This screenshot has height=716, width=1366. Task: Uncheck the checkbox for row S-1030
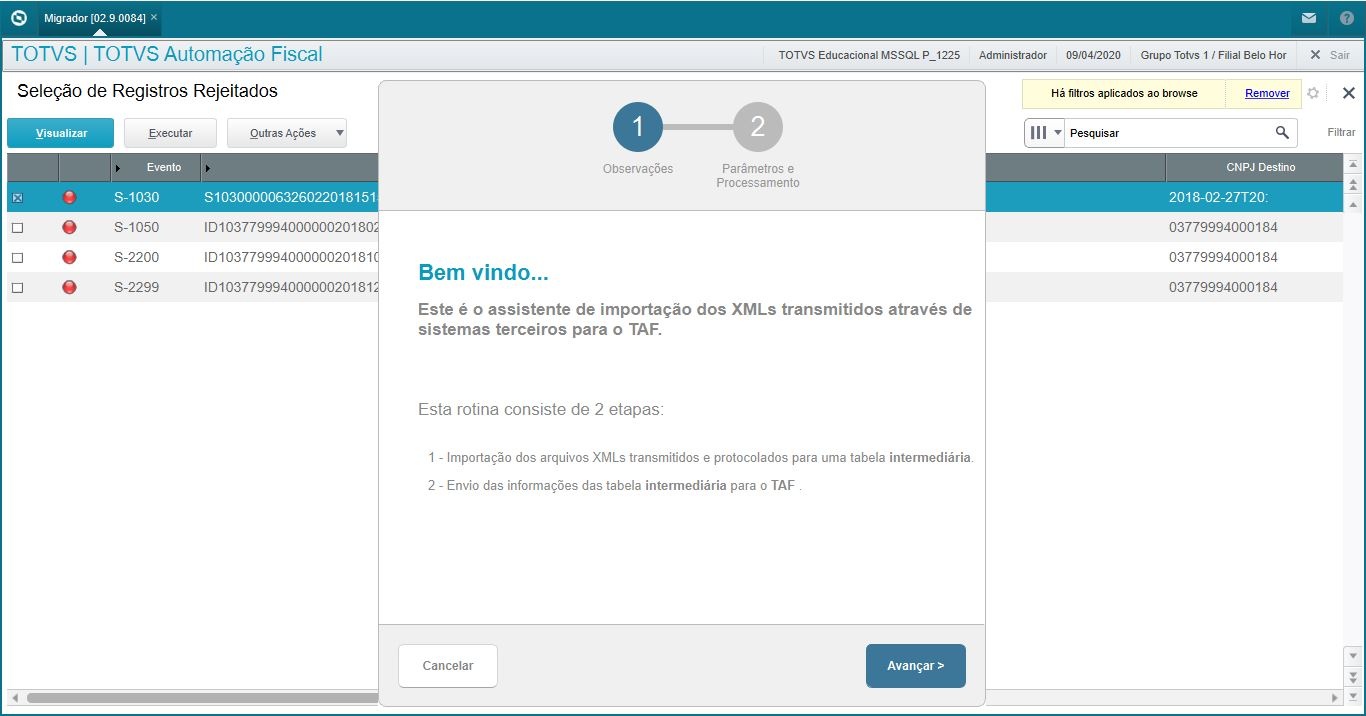pyautogui.click(x=17, y=198)
